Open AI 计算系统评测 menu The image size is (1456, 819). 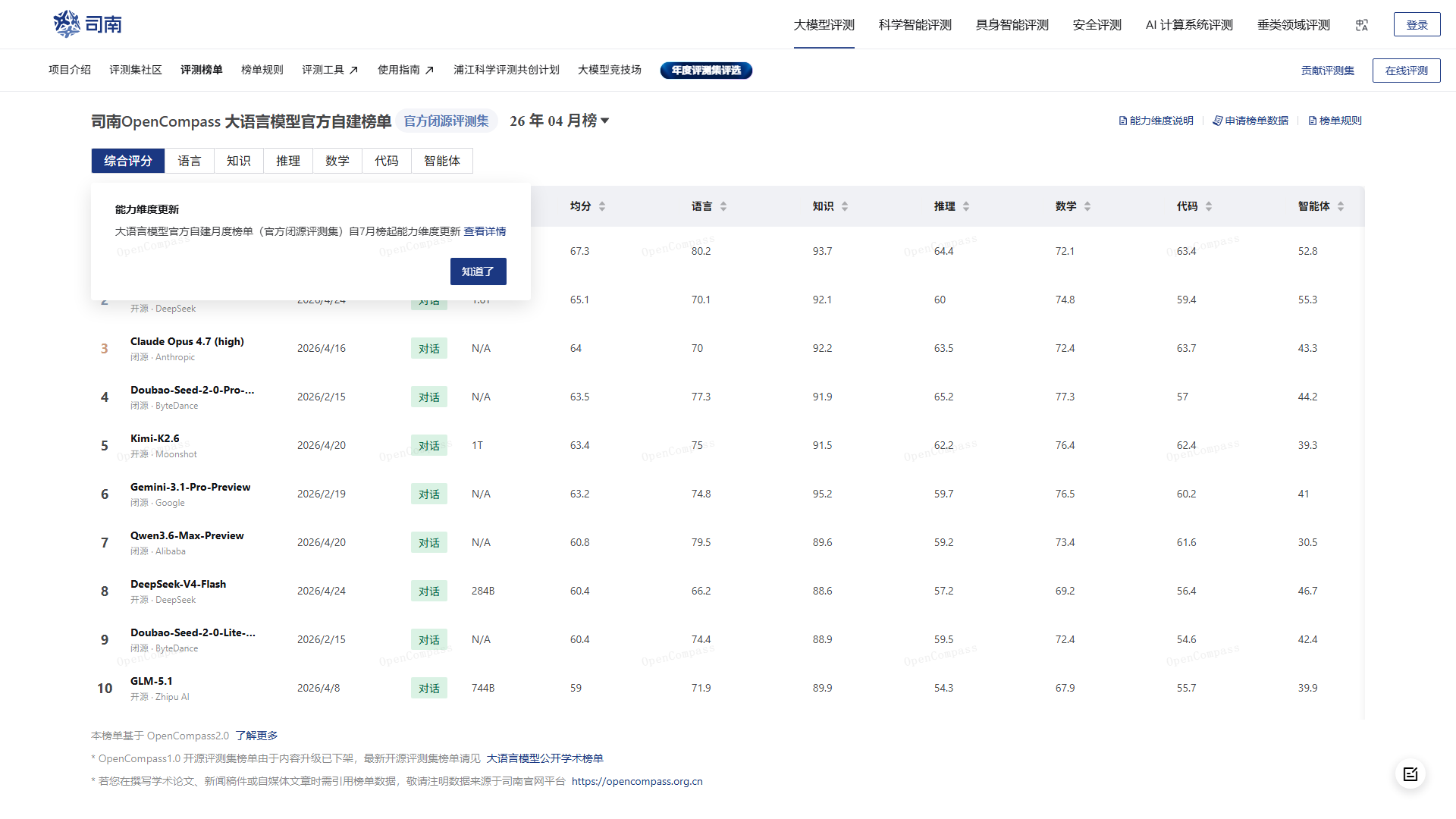[x=1189, y=25]
